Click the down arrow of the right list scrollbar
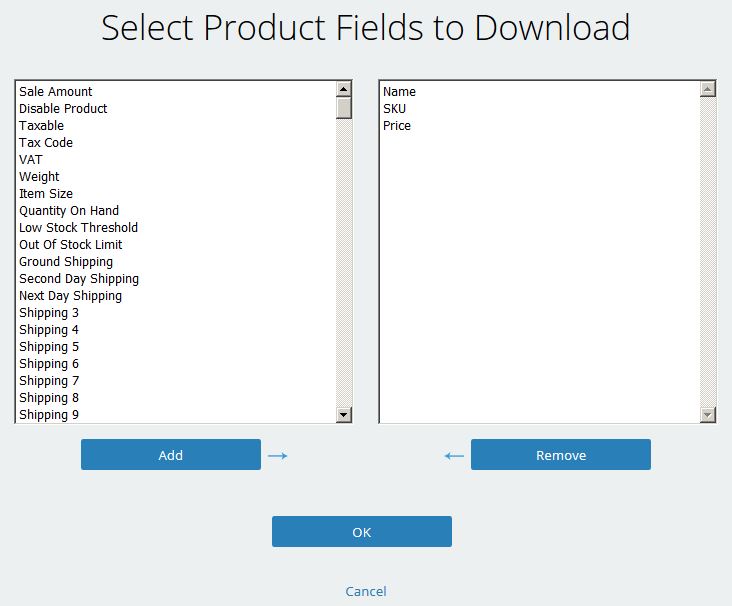The height and width of the screenshot is (606, 732). (708, 414)
